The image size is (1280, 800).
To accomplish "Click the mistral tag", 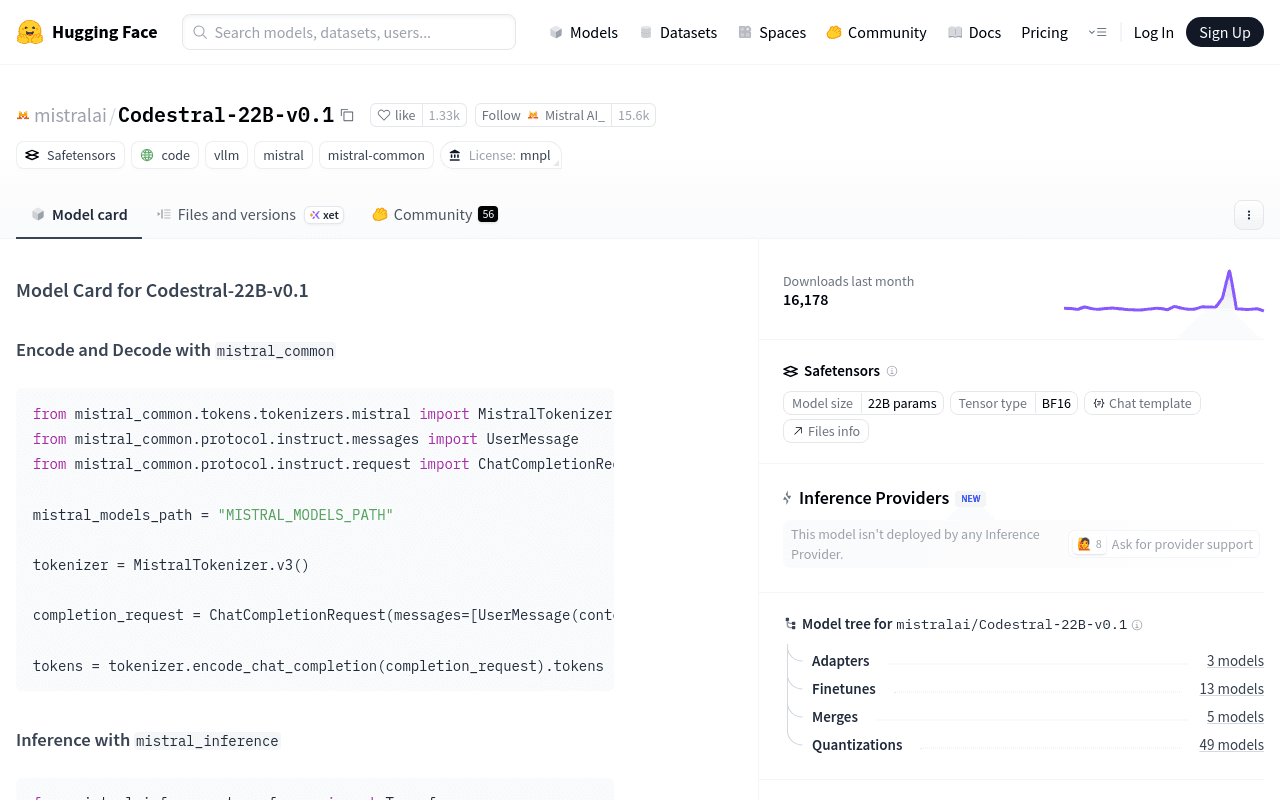I will coord(283,155).
